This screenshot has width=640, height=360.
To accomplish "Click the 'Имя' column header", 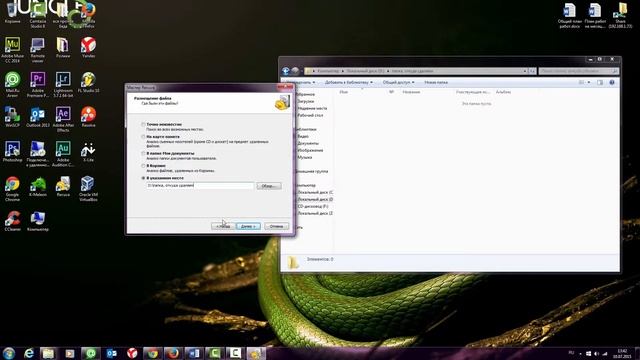I will (344, 92).
